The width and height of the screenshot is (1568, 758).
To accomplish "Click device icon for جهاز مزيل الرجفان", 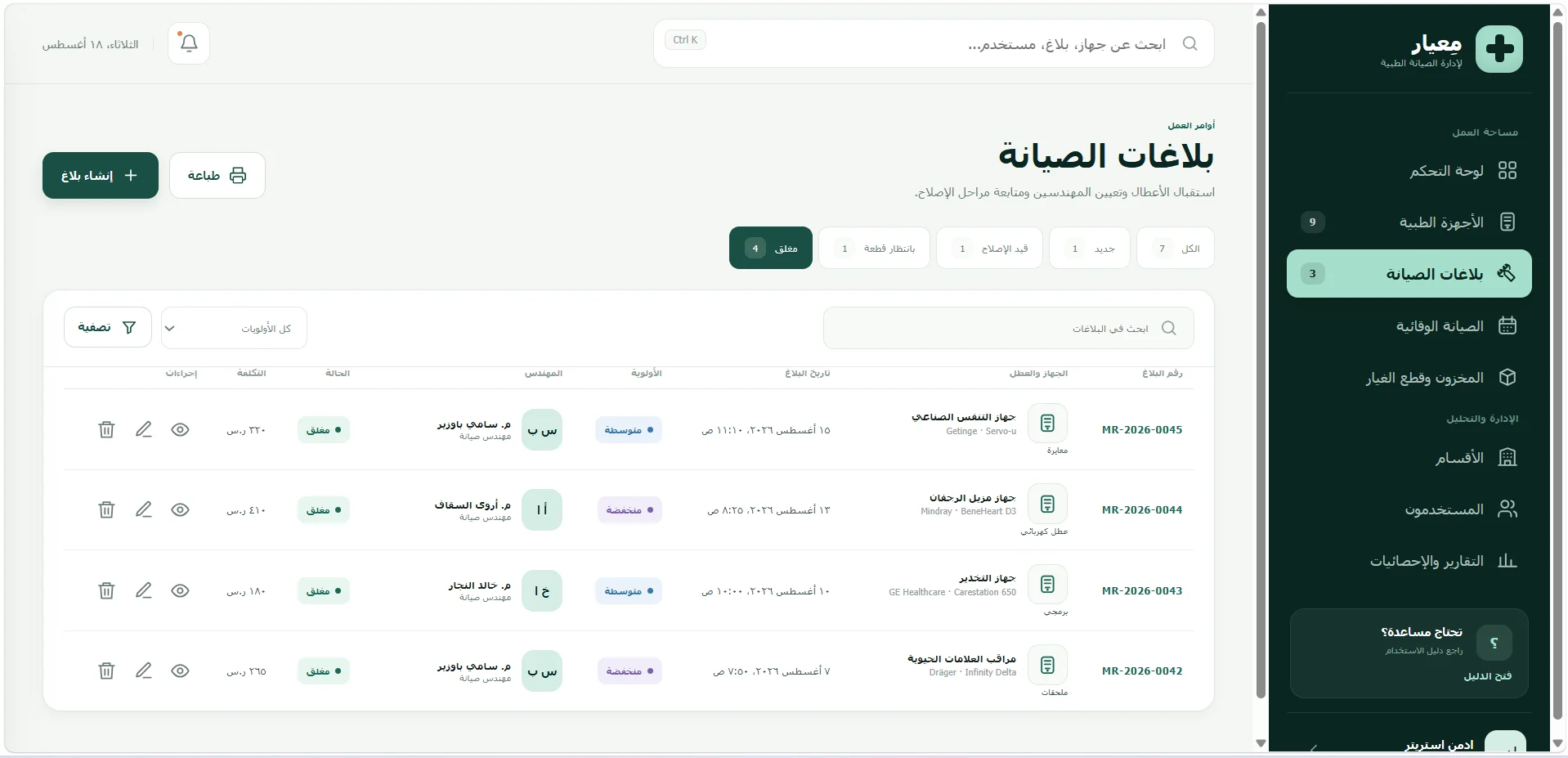I will point(1047,504).
